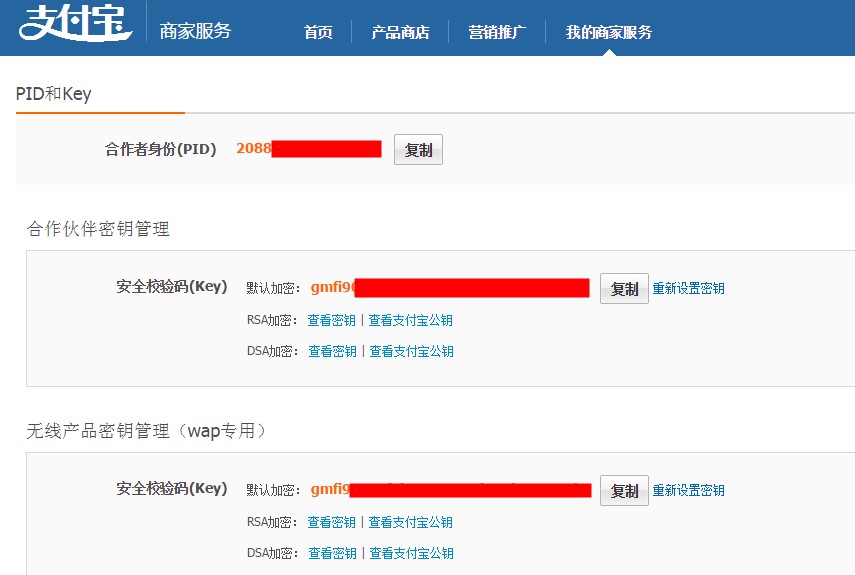Click 重新设置密钥 under 合作伙伴密钥管理
The height and width of the screenshot is (575, 855).
(689, 288)
